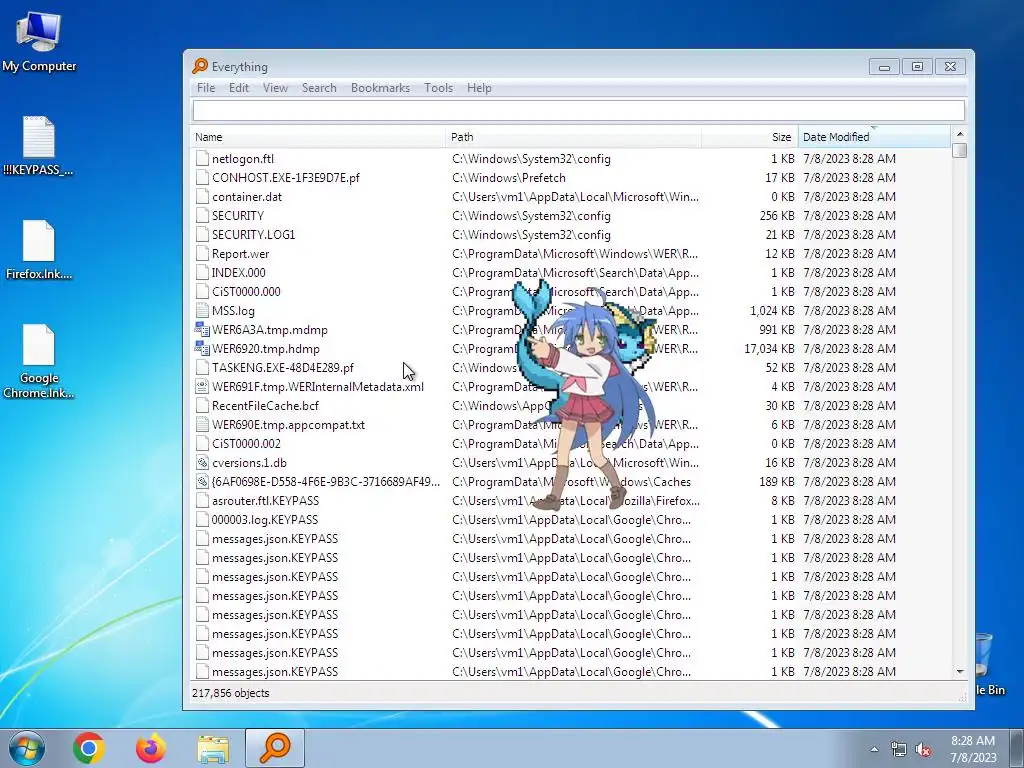
Task: Open the My Computer desktop icon
Action: 39,40
